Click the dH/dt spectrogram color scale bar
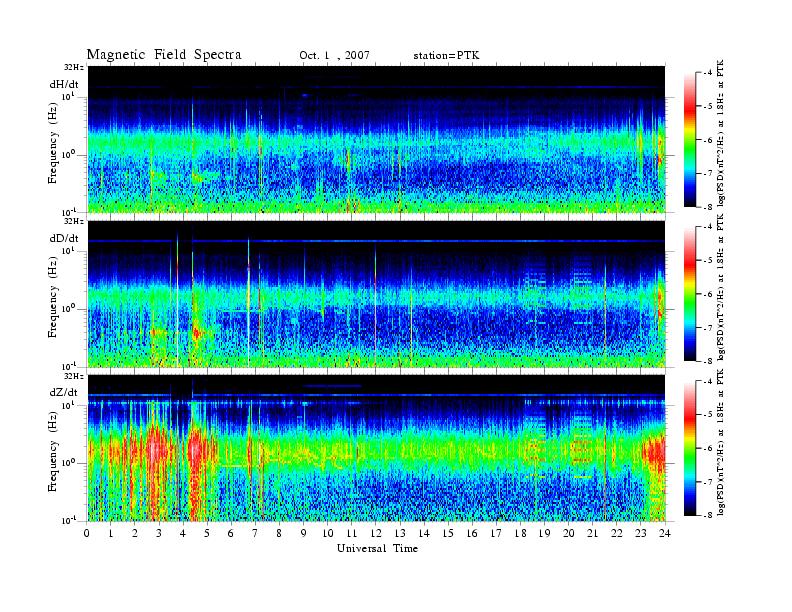 point(689,140)
